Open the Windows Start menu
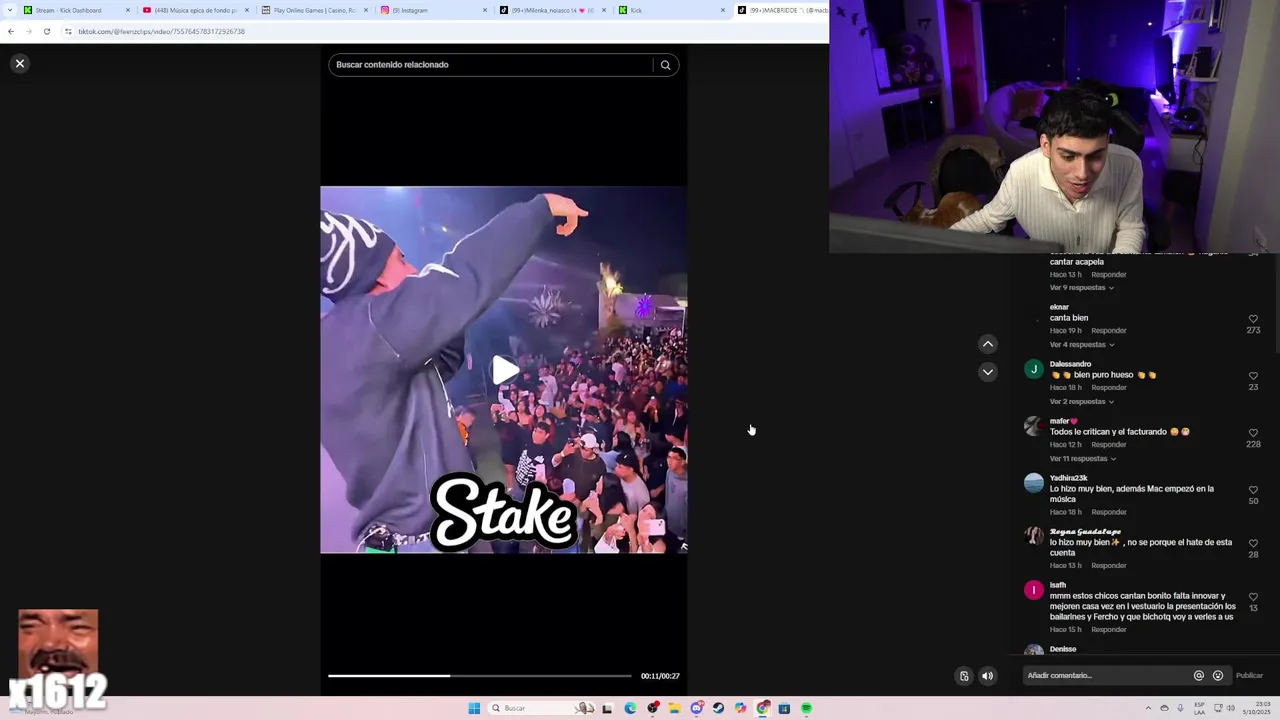Image resolution: width=1280 pixels, height=720 pixels. [474, 708]
